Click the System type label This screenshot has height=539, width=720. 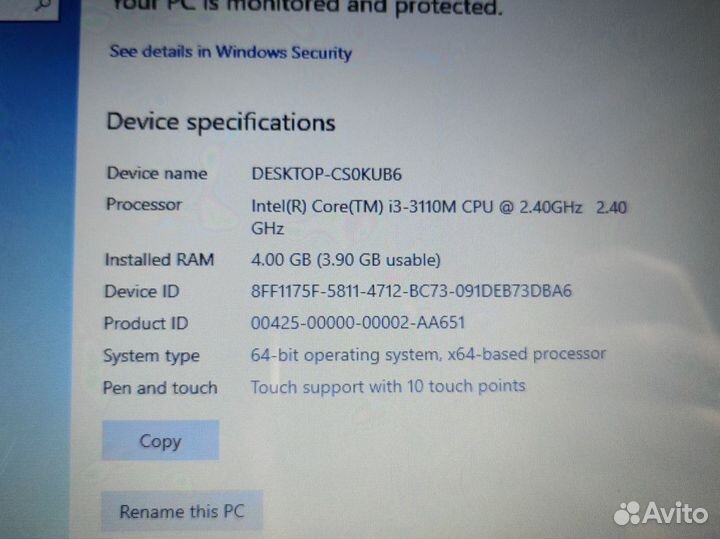click(152, 356)
